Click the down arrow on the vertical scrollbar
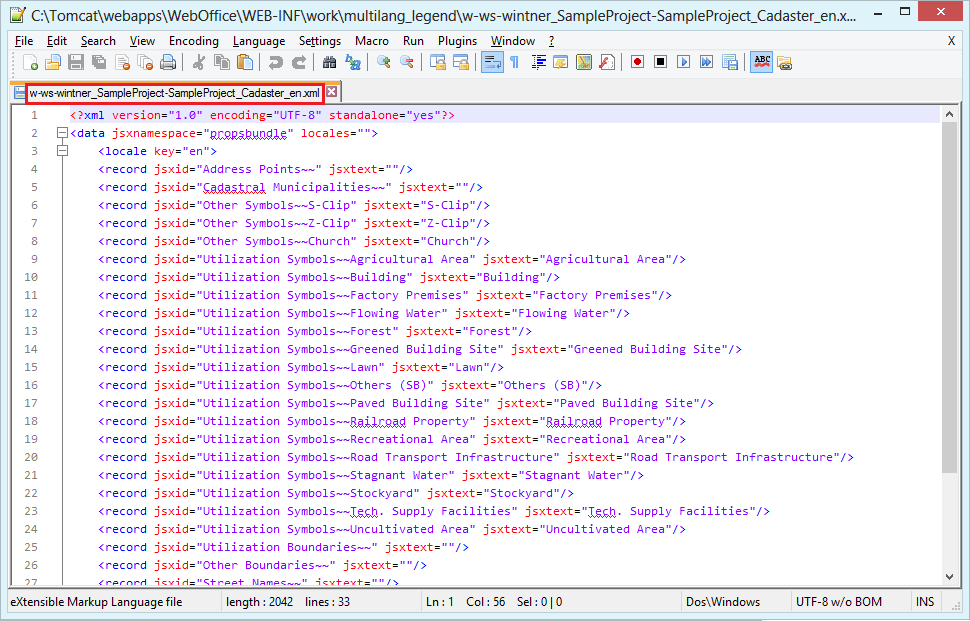The height and width of the screenshot is (621, 970). tap(950, 576)
